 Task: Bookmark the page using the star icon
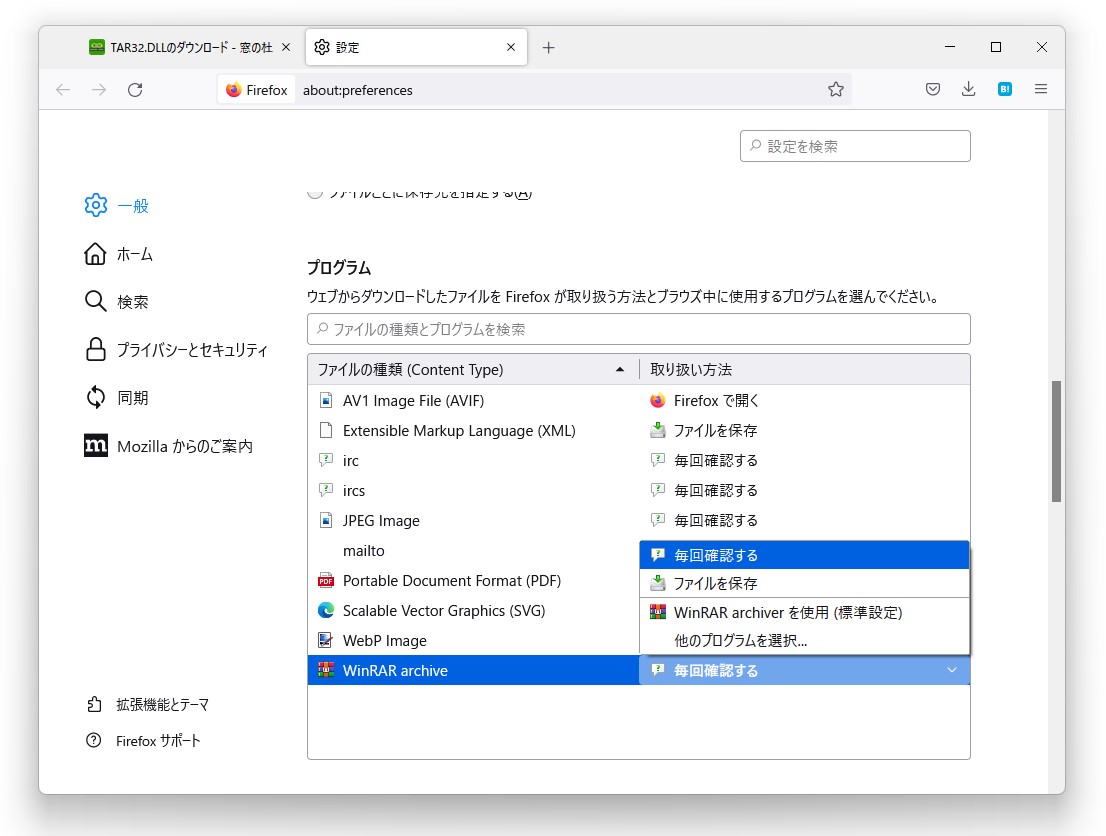coord(836,89)
